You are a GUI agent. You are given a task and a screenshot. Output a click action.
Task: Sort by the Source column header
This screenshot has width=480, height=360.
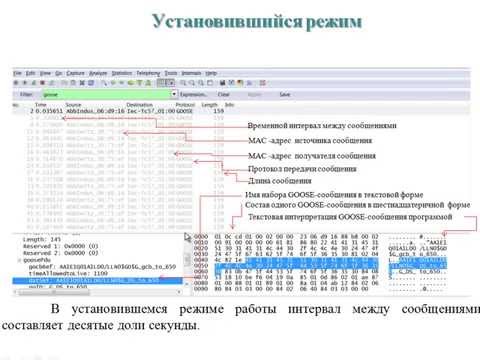[73, 105]
